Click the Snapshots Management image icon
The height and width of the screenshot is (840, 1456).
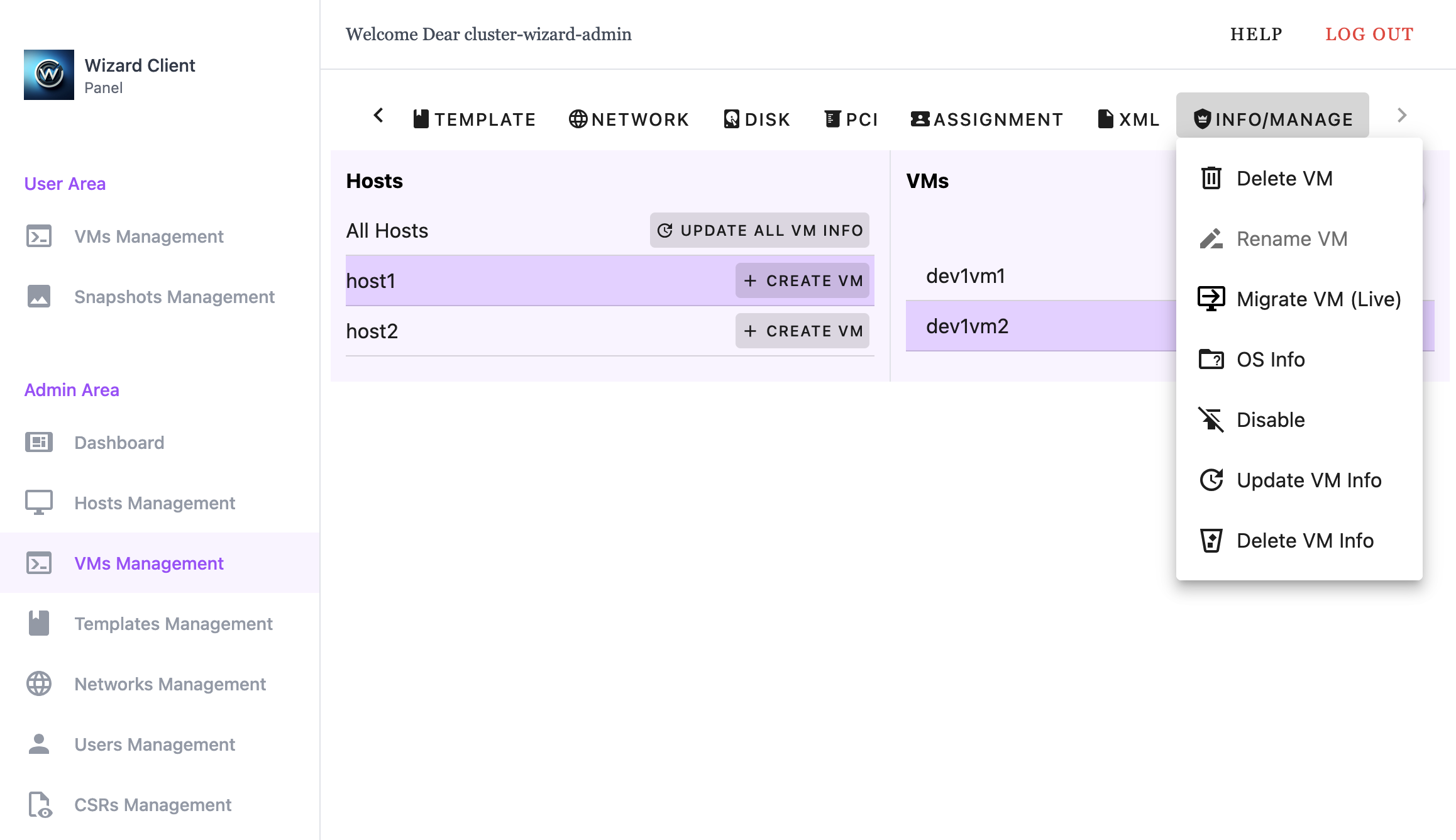click(x=39, y=296)
